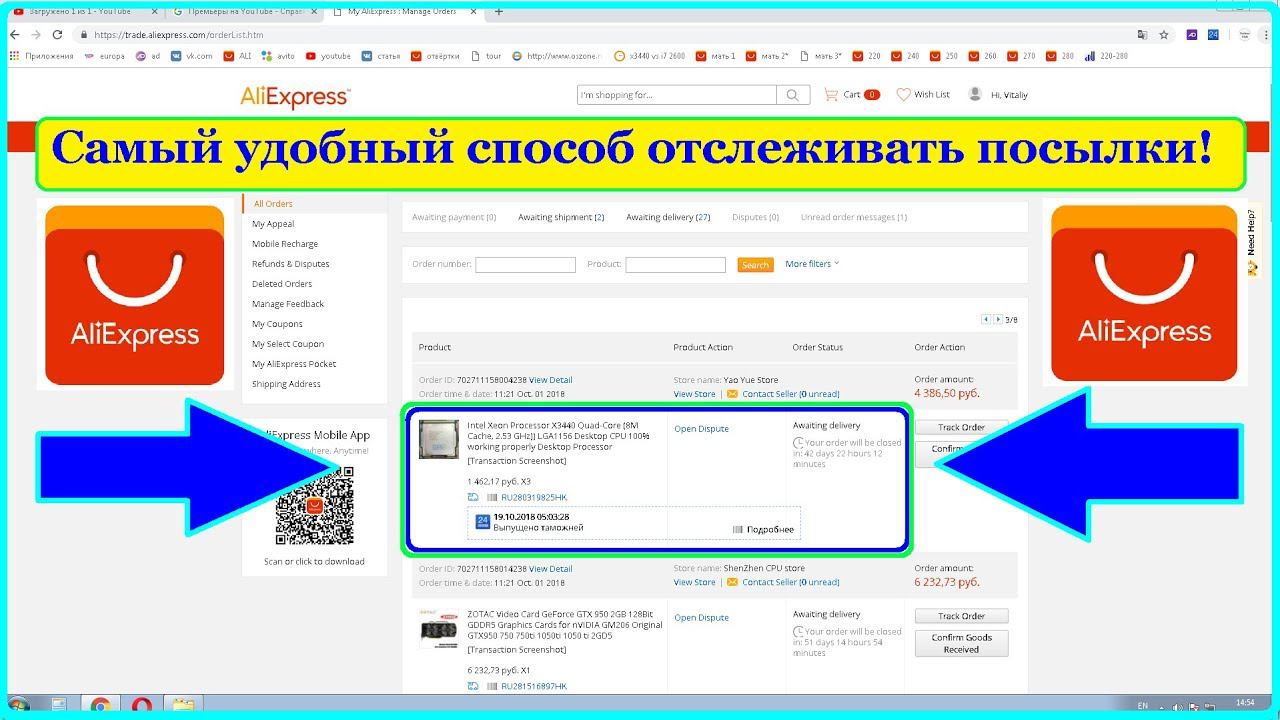
Task: Click the Order number input field
Action: [525, 265]
